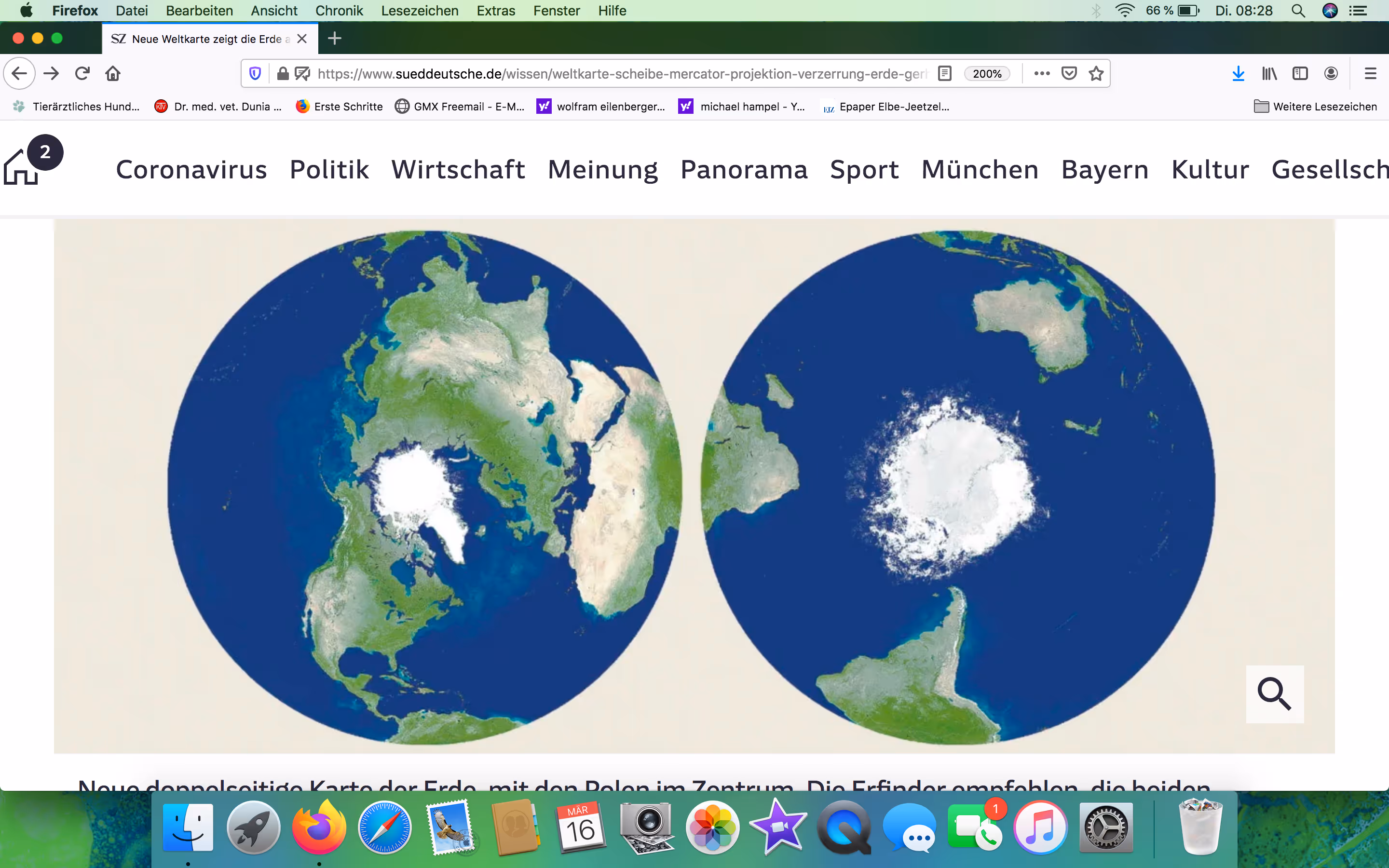Bookmark this page with star icon
1389x868 pixels.
click(1096, 73)
